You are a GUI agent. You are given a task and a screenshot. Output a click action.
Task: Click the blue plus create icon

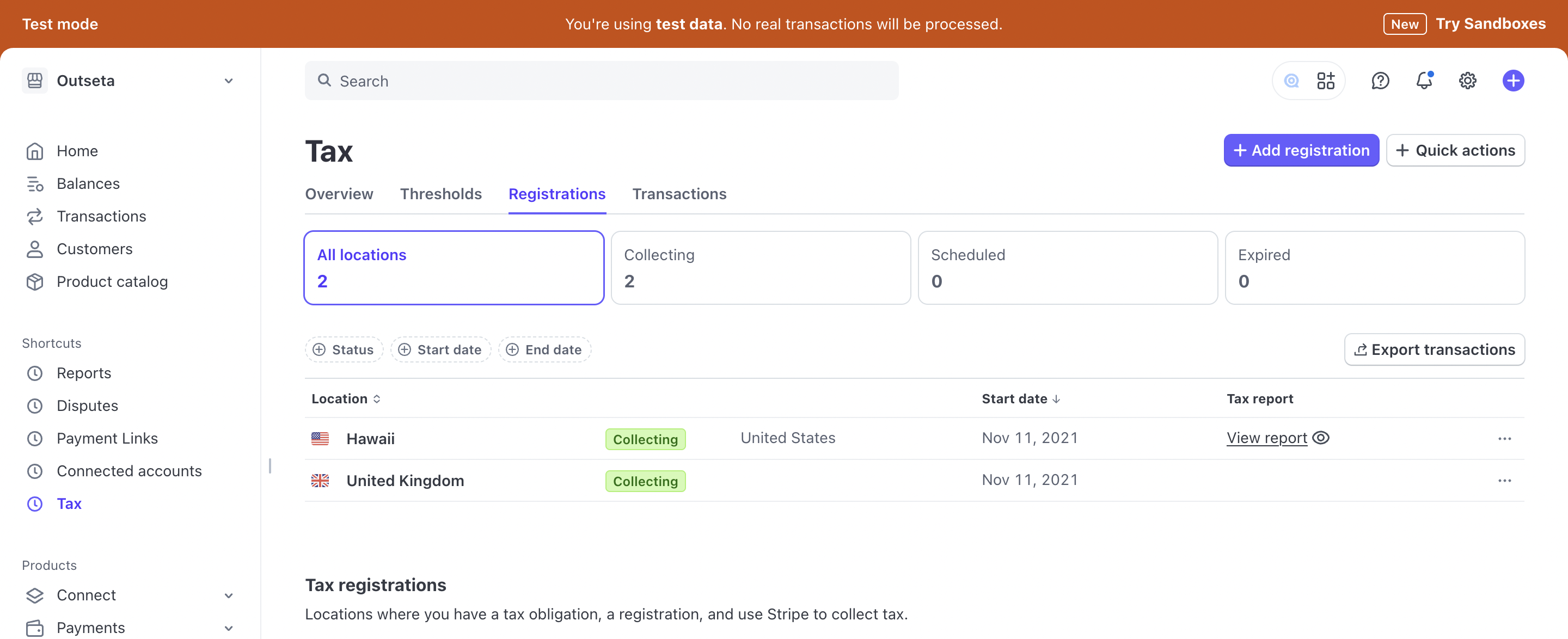tap(1512, 81)
